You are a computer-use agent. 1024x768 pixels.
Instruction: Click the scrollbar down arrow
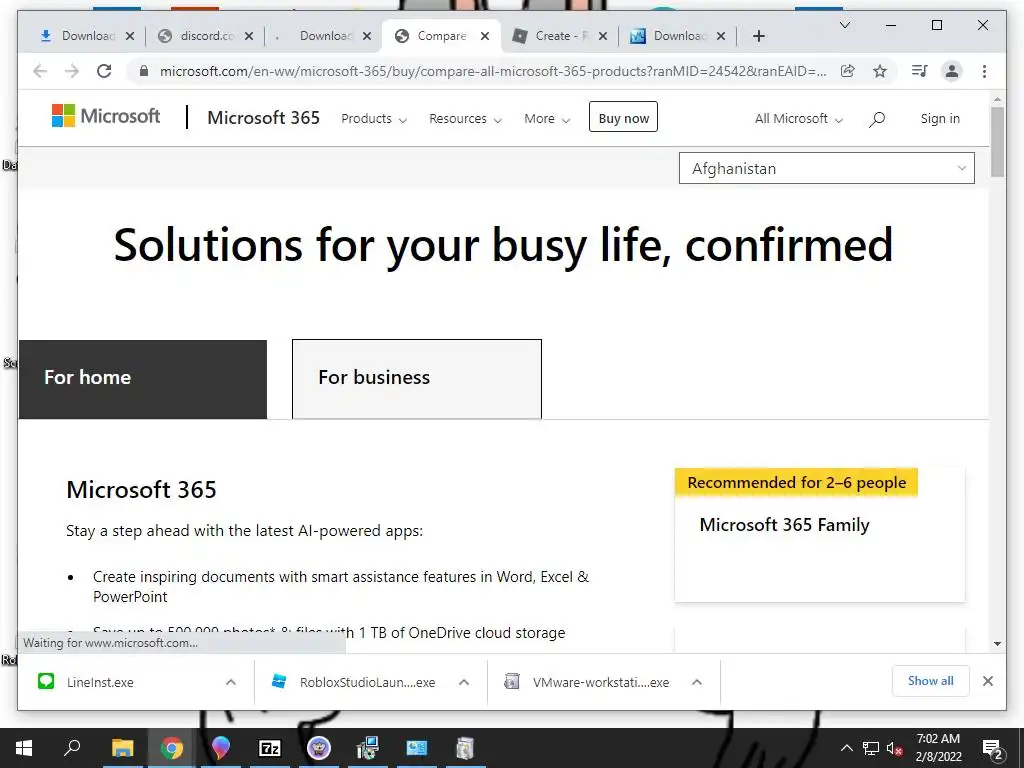point(997,644)
